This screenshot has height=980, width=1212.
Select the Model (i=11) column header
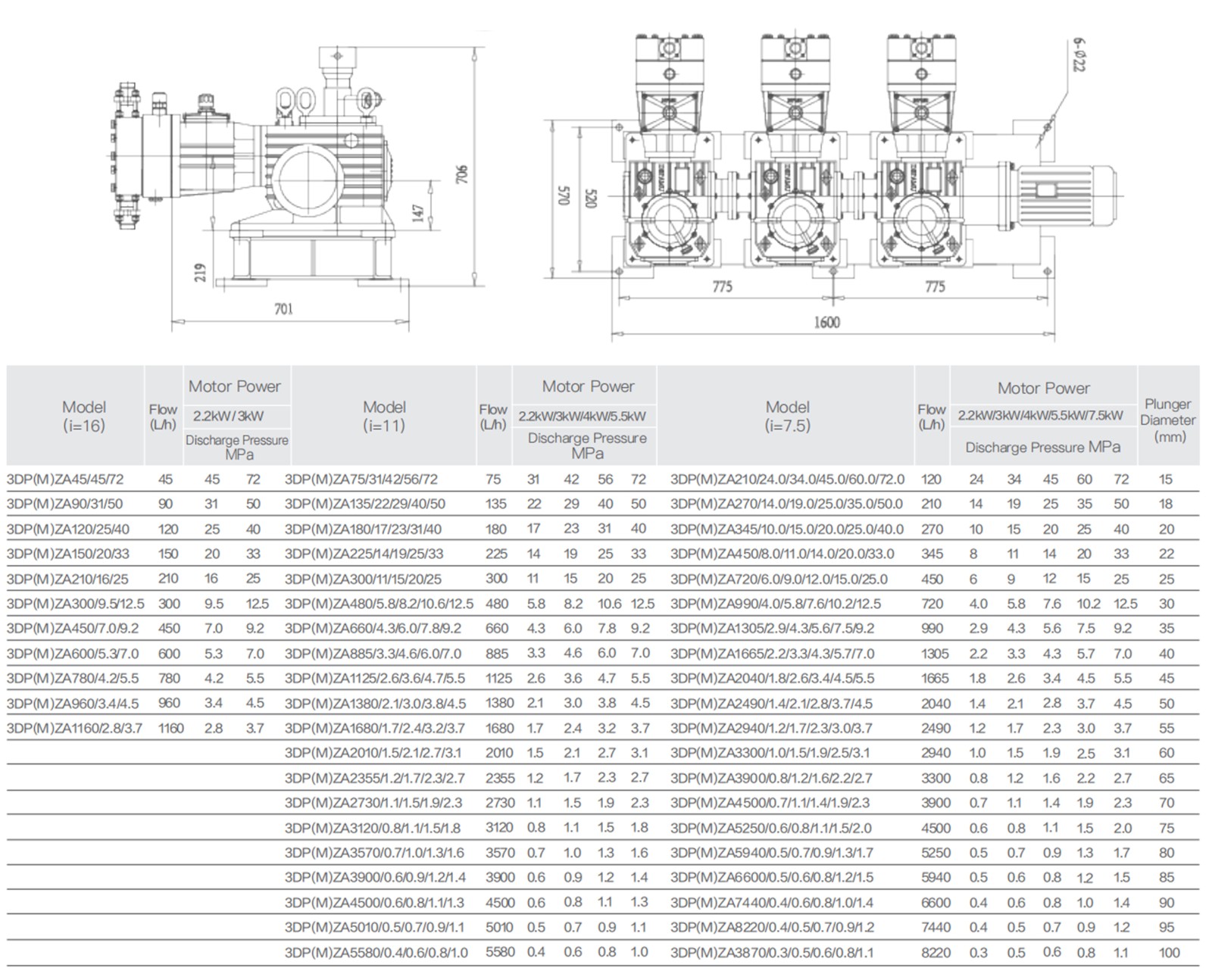(x=384, y=416)
